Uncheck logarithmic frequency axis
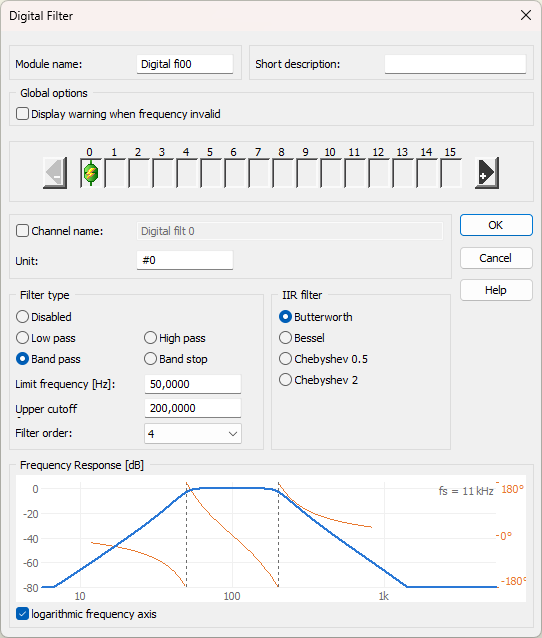Image resolution: width=542 pixels, height=638 pixels. 22,614
